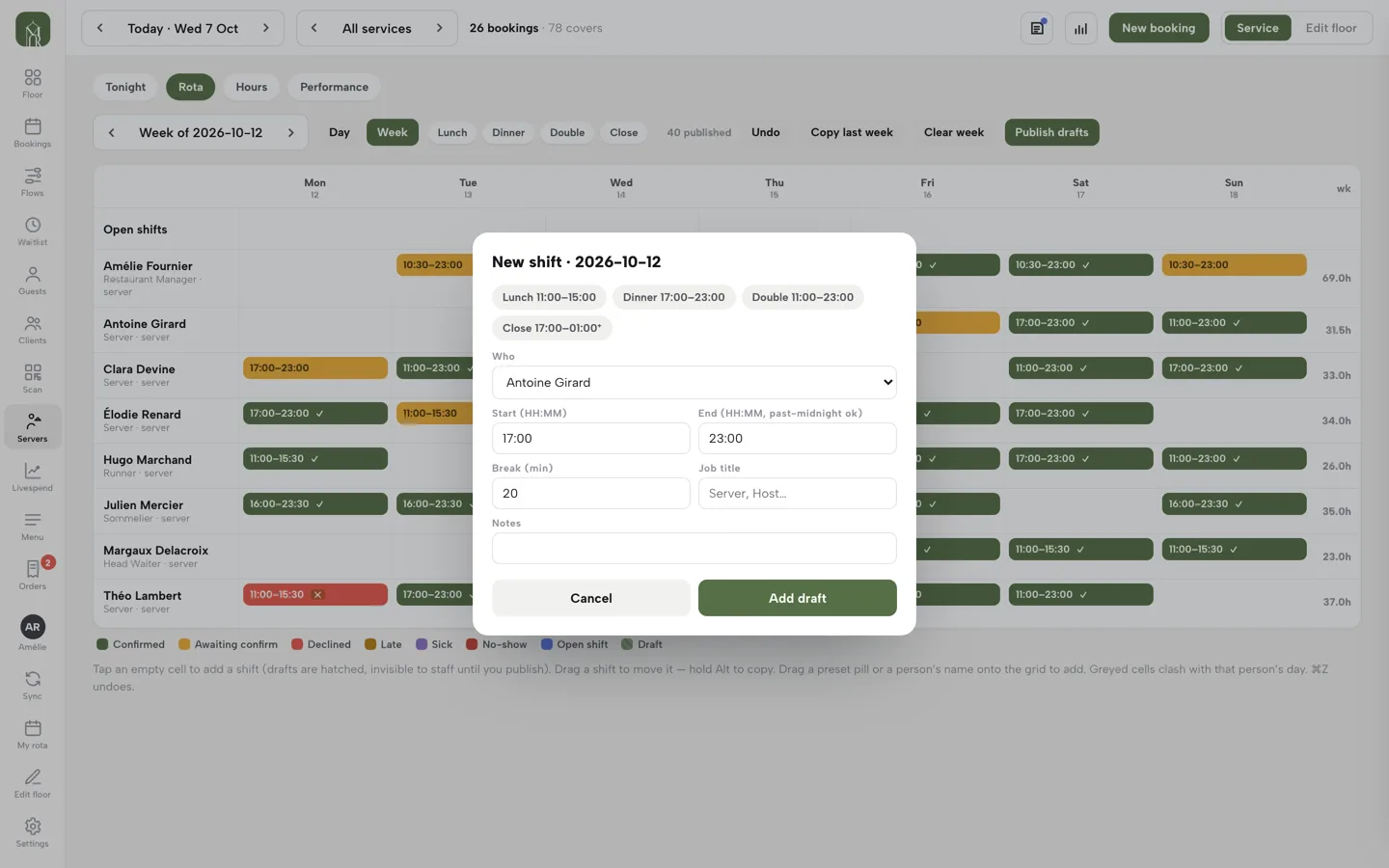Choose Lunch 11:00–15:00 preset in dialog
The image size is (1389, 868).
pos(549,297)
